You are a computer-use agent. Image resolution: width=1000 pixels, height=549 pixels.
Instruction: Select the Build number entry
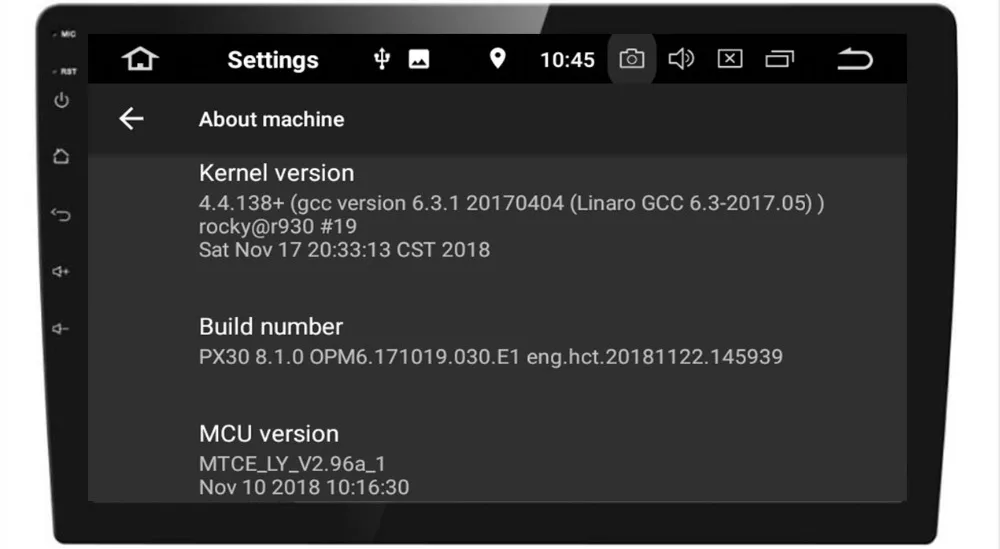point(497,341)
